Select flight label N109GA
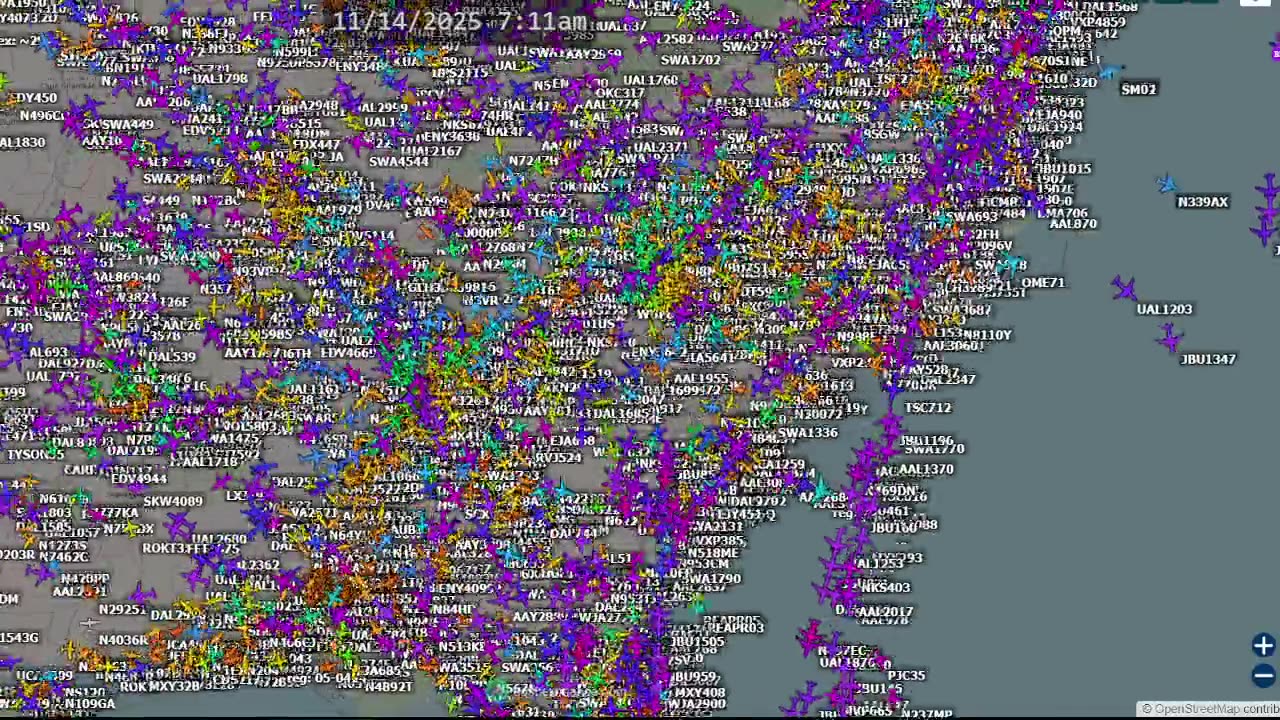Screen dimensions: 1280x720 (x=89, y=704)
